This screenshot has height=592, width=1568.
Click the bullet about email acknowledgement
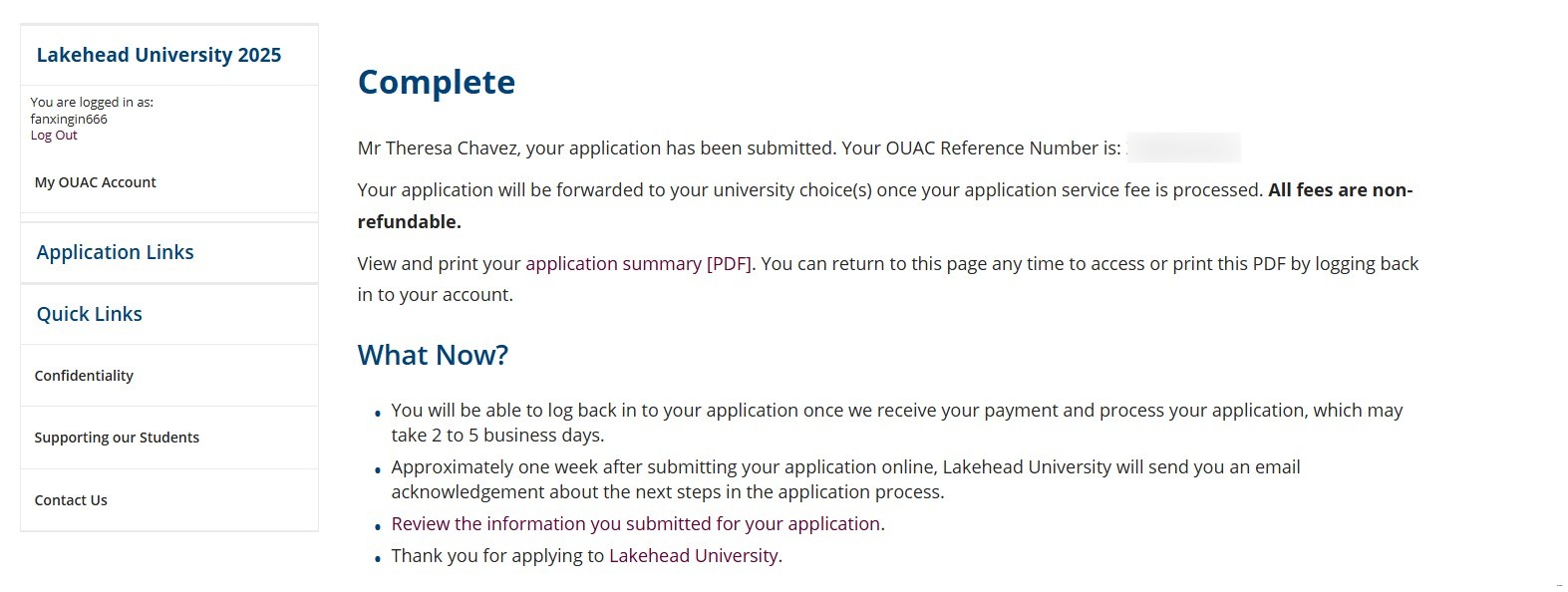[x=845, y=479]
